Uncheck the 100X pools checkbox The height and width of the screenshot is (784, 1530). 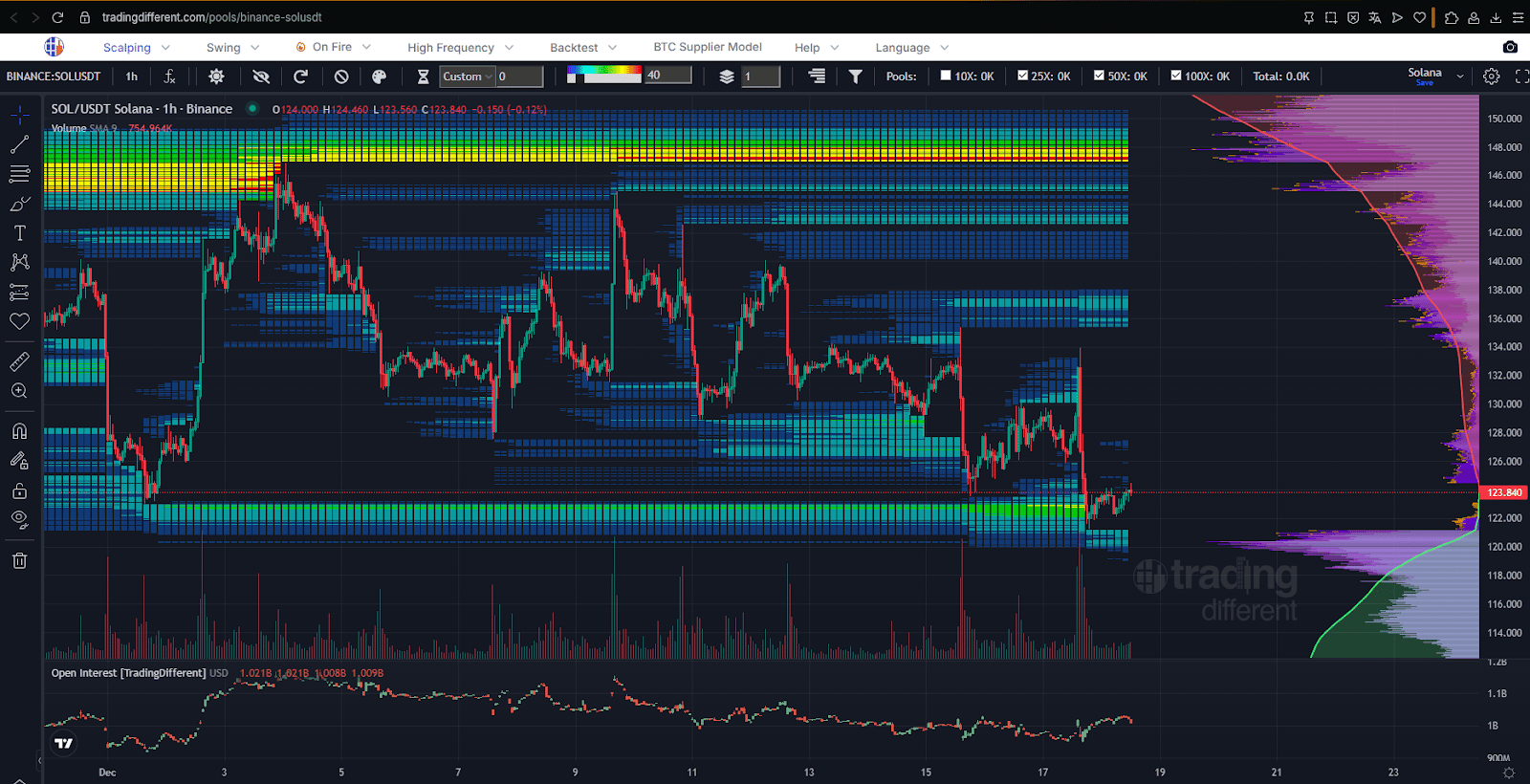coord(1176,76)
